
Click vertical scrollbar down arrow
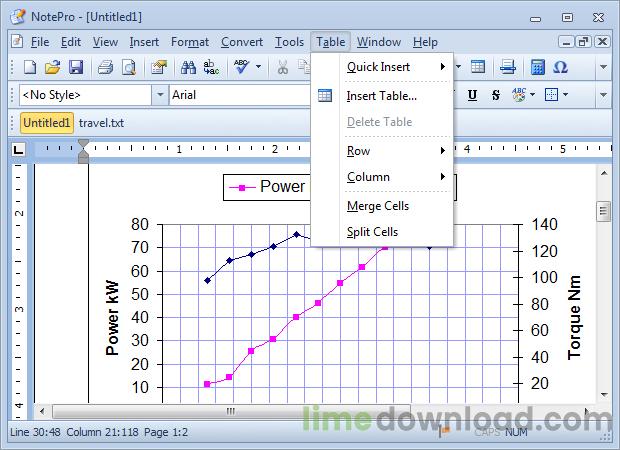click(x=604, y=395)
